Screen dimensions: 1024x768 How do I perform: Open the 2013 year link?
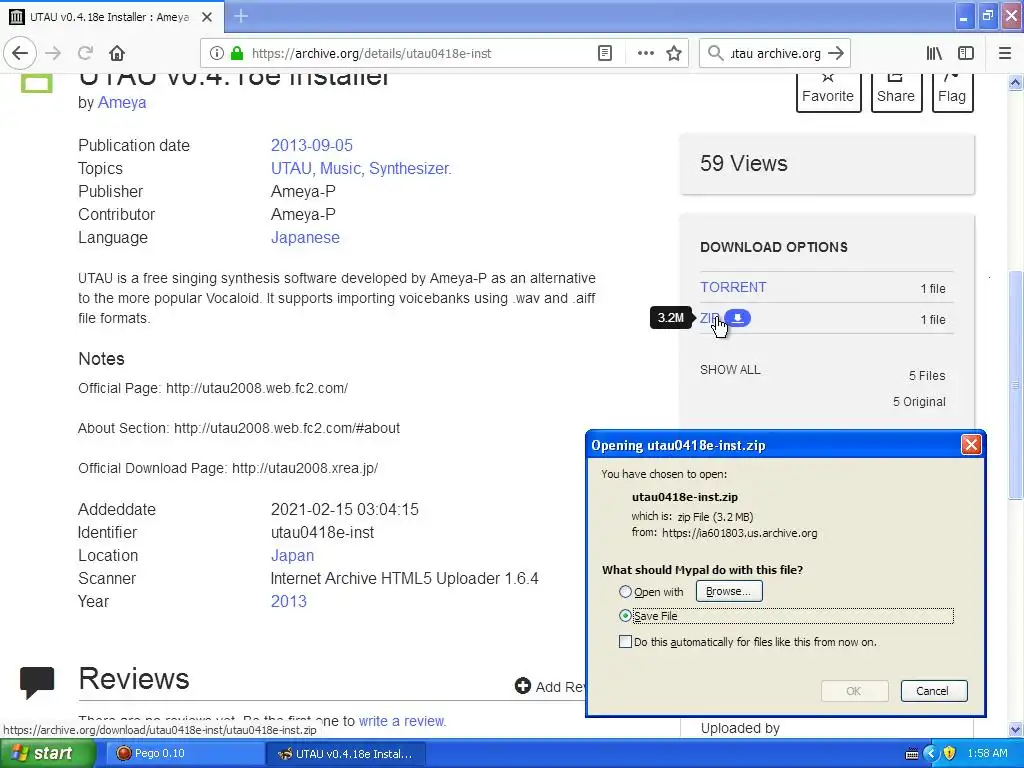tap(289, 601)
